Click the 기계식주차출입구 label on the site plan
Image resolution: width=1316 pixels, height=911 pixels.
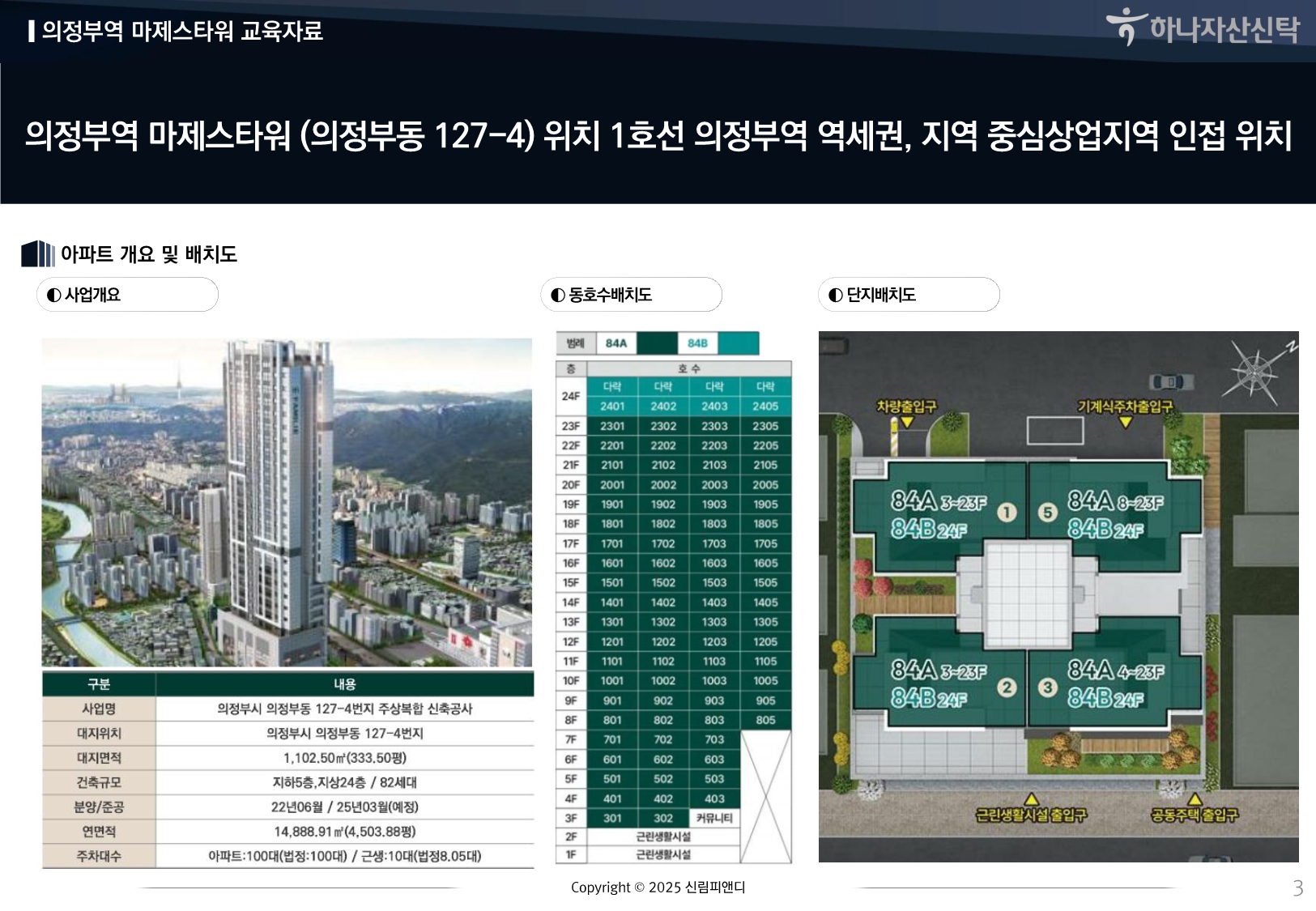tap(1125, 406)
